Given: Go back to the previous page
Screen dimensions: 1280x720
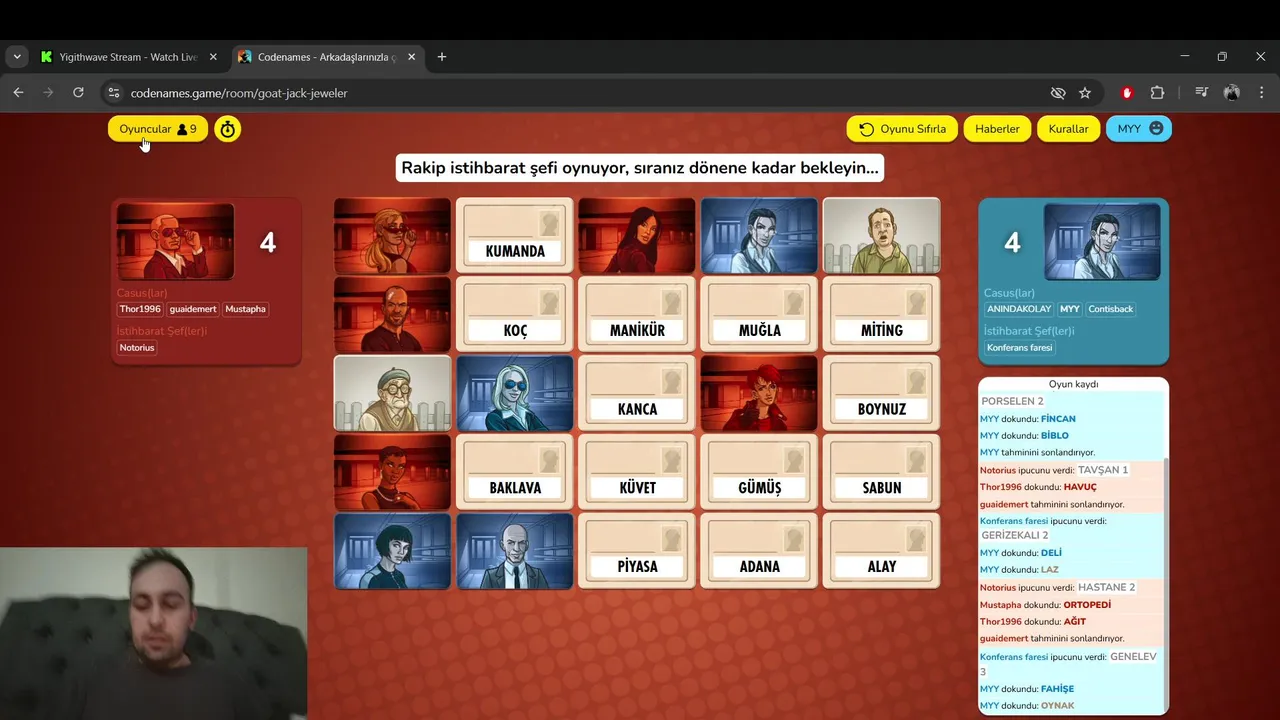Looking at the screenshot, I should point(18,93).
